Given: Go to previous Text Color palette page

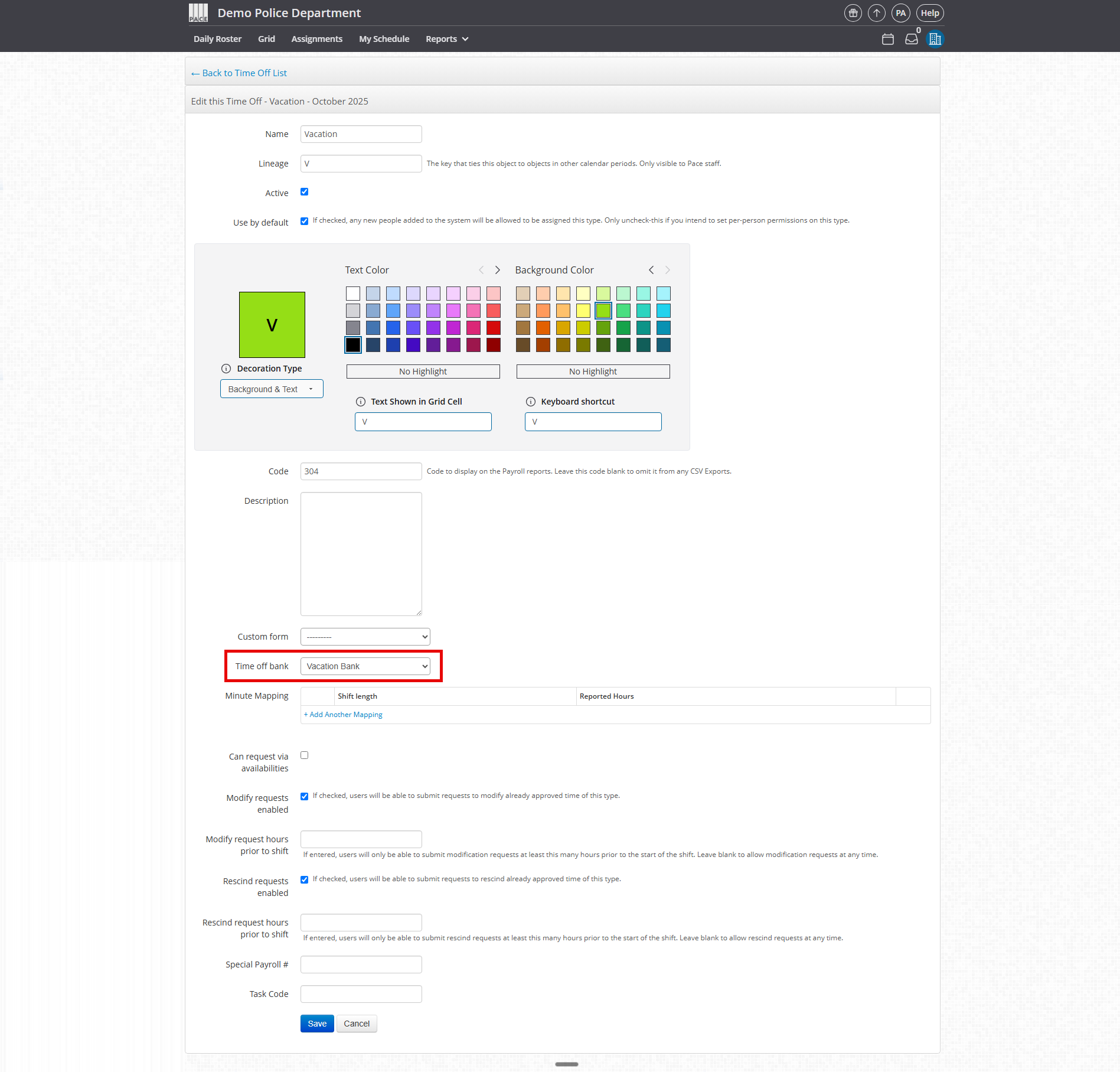Looking at the screenshot, I should coord(481,270).
